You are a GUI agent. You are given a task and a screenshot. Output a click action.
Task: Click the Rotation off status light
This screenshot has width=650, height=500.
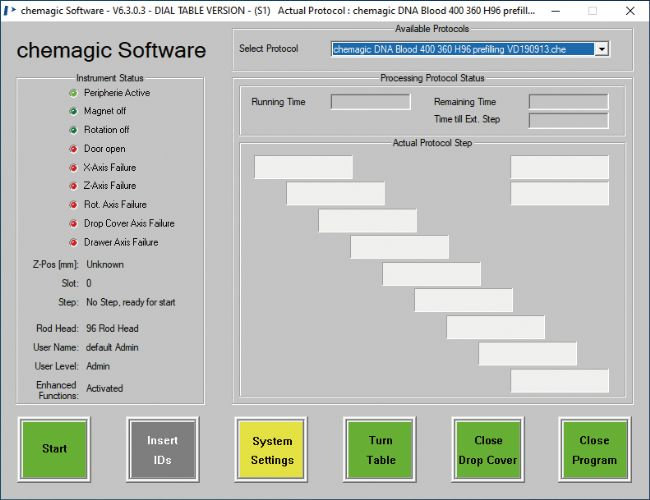pos(73,130)
